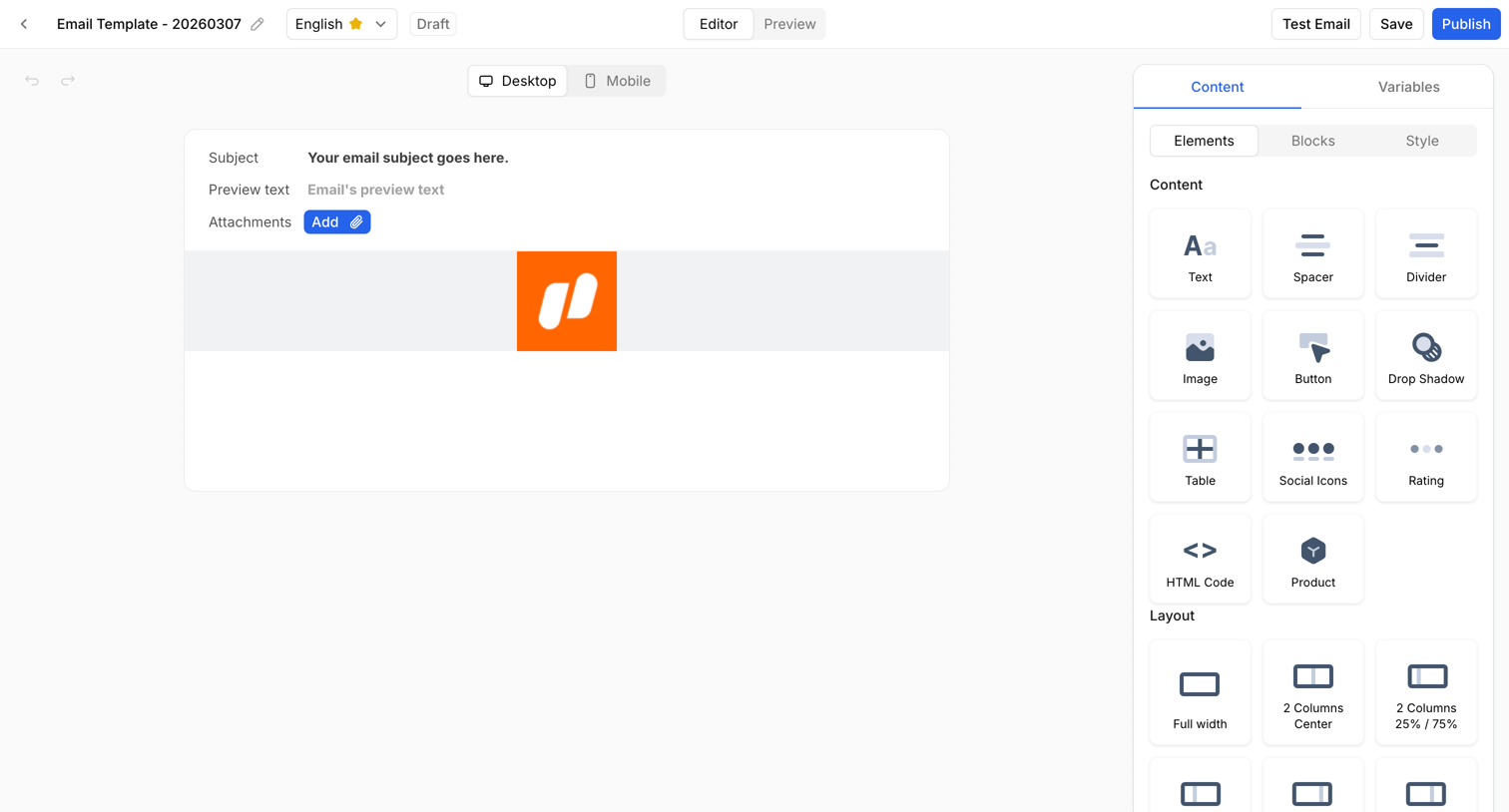Switch to Editor mode
Image resolution: width=1509 pixels, height=812 pixels.
(719, 24)
